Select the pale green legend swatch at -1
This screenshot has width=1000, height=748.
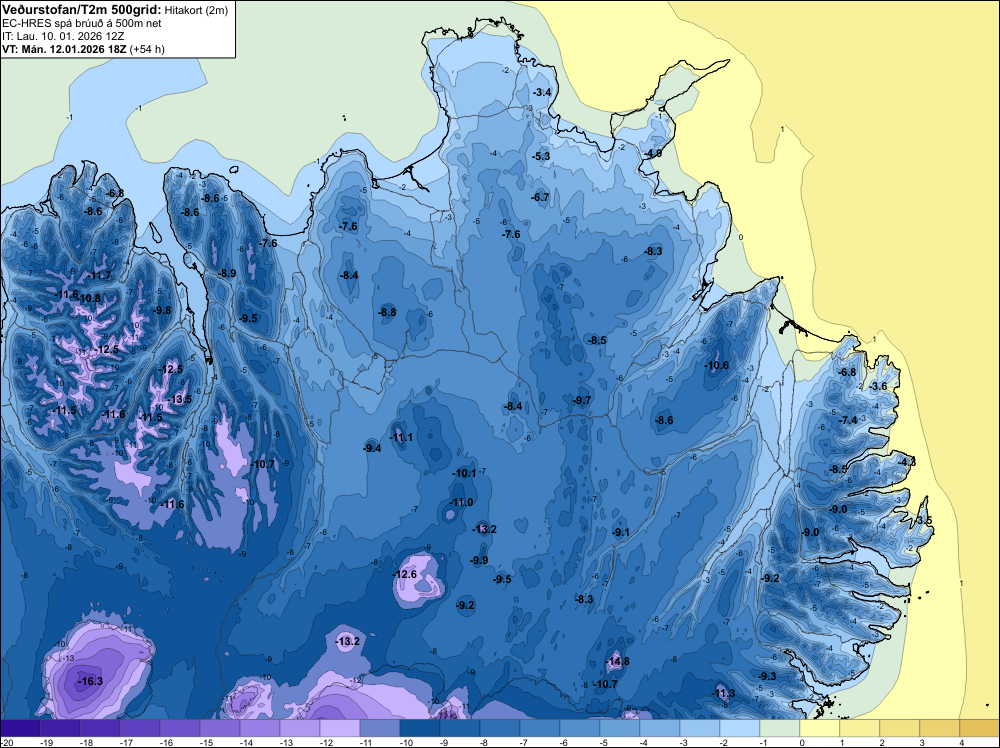tap(779, 728)
